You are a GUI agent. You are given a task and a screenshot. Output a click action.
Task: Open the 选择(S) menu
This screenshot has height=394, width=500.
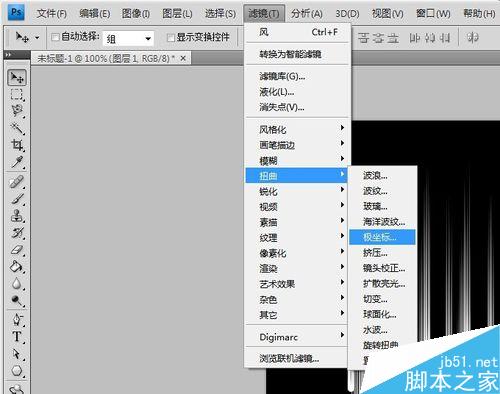click(220, 13)
